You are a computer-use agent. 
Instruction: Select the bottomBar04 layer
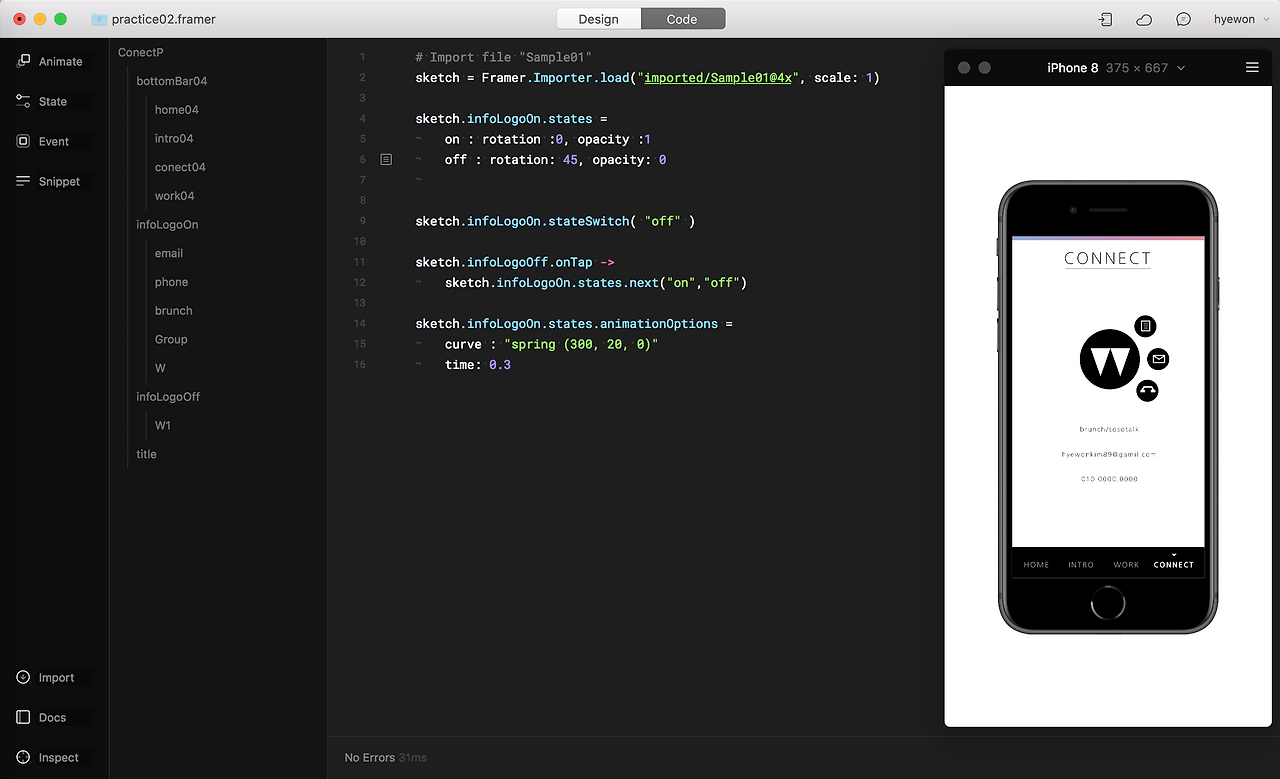[172, 81]
